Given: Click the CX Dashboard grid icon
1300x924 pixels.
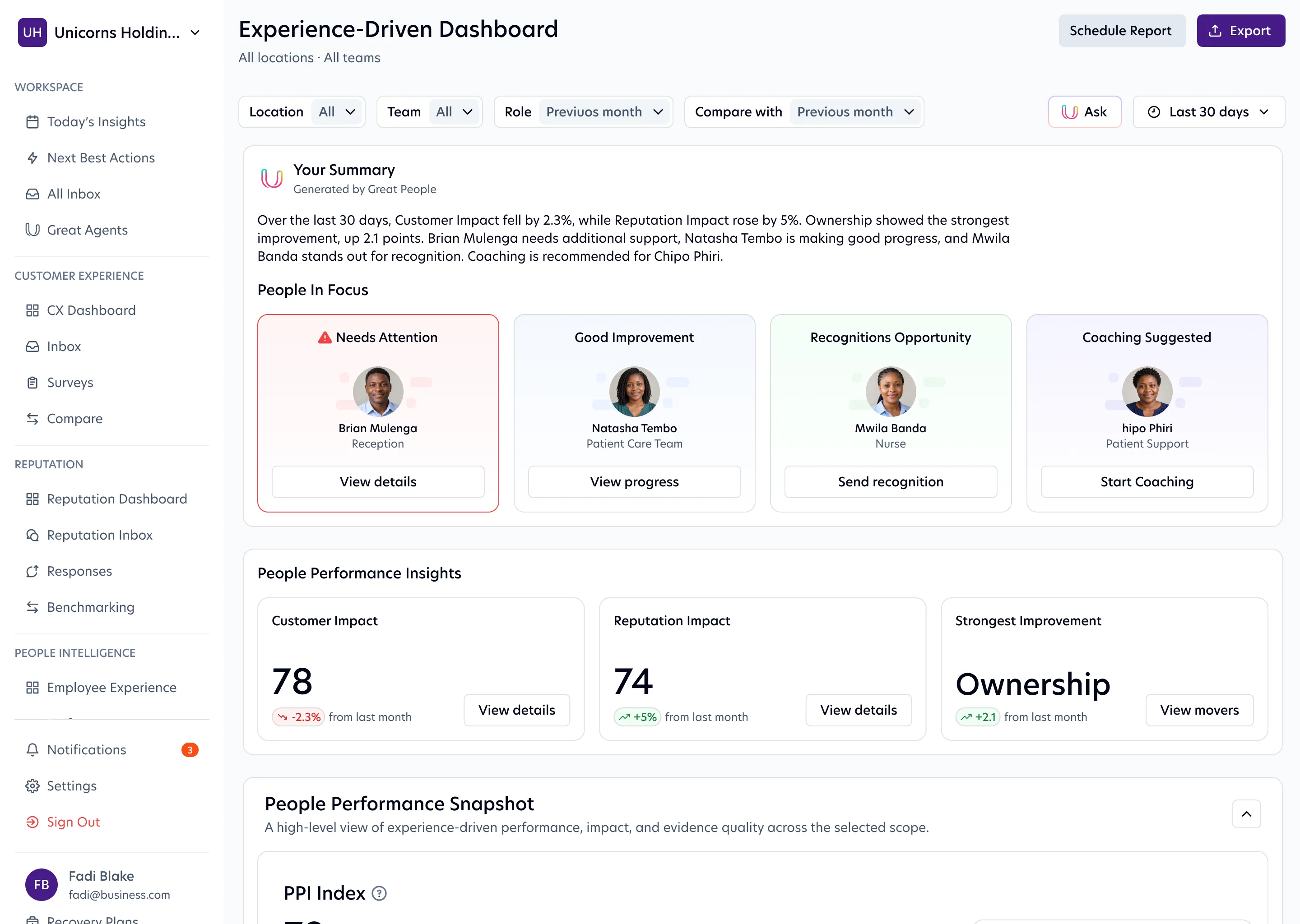Looking at the screenshot, I should click(32, 310).
